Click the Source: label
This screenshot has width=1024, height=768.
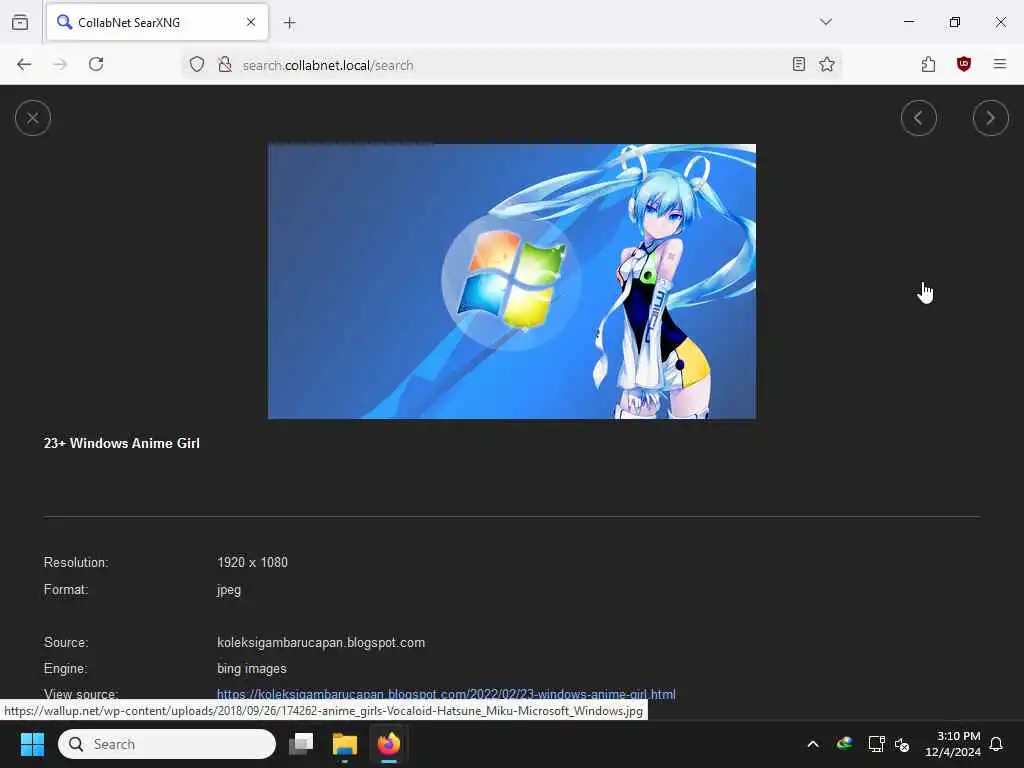click(x=65, y=643)
